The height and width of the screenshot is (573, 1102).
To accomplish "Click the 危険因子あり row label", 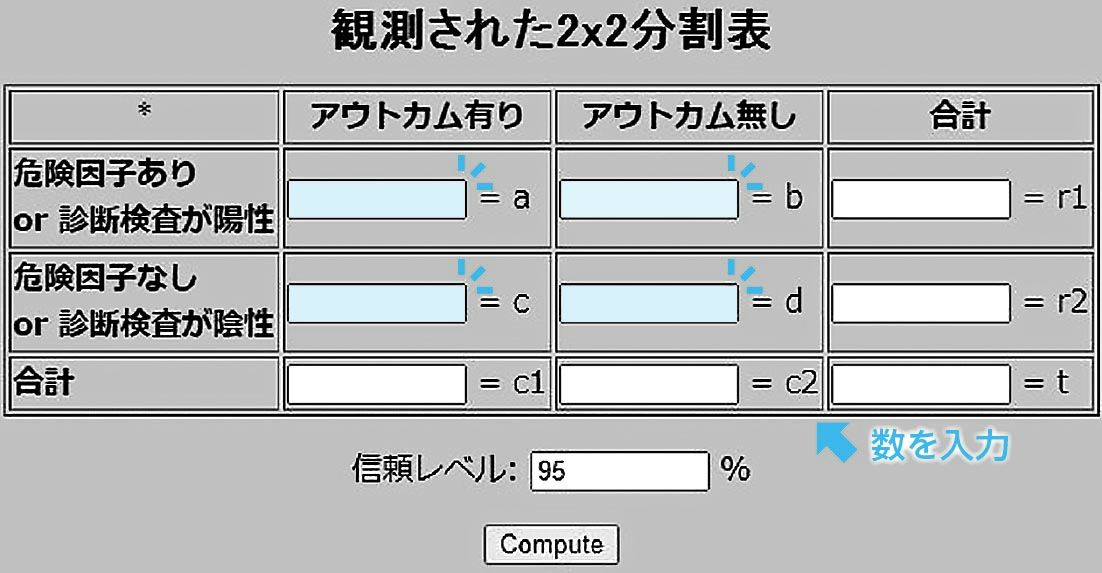I will click(105, 173).
